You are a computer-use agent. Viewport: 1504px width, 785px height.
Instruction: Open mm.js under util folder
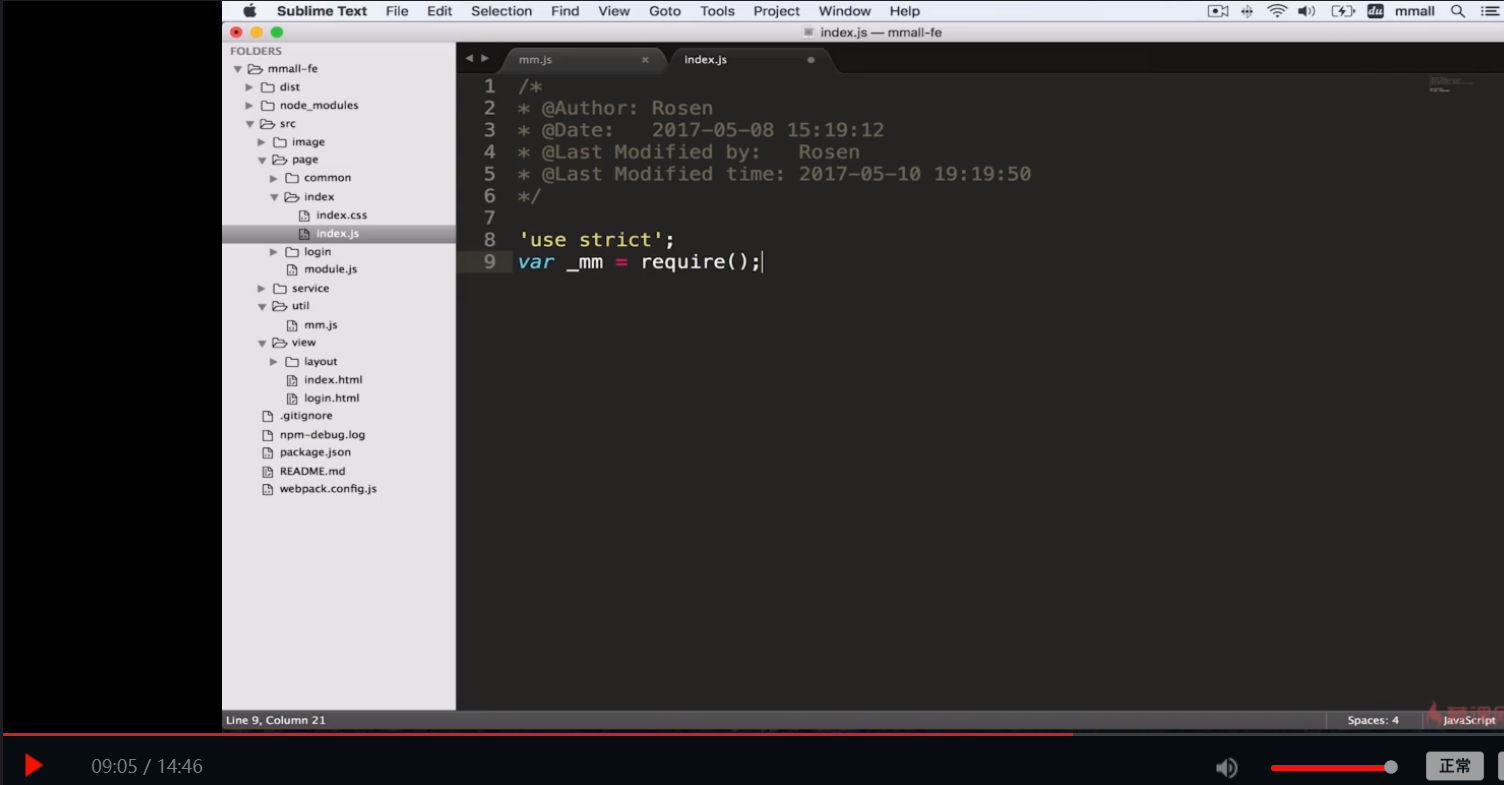tap(321, 325)
